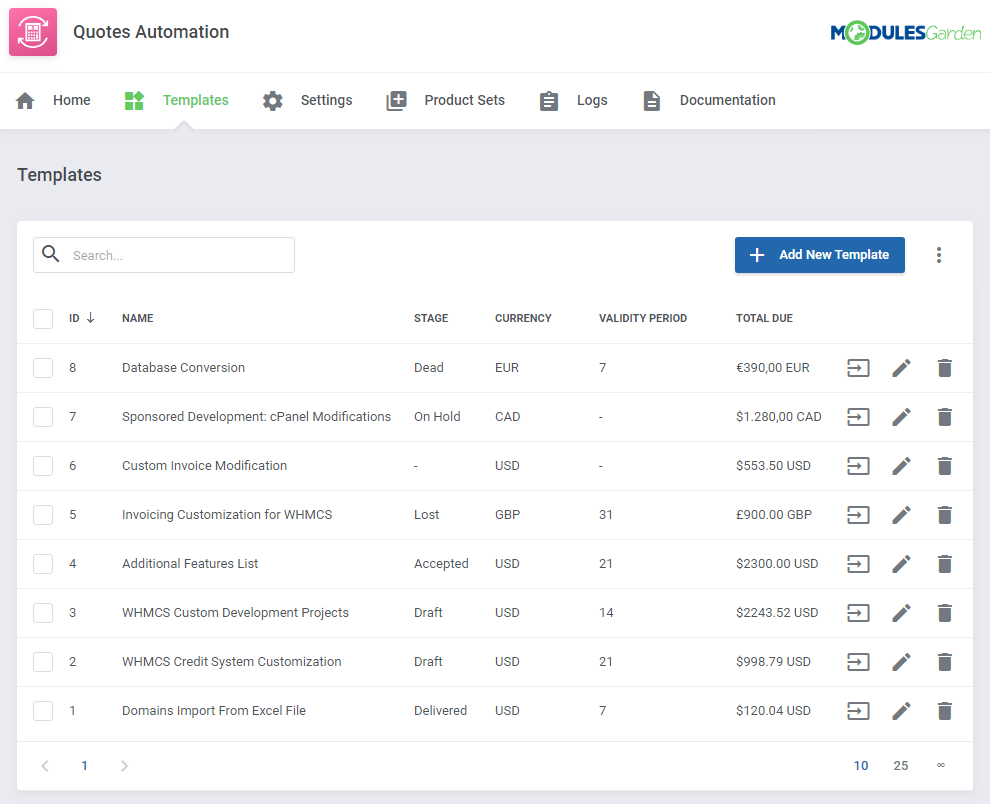Show 10 entries per page
Screen dimensions: 990x804
coord(861,766)
